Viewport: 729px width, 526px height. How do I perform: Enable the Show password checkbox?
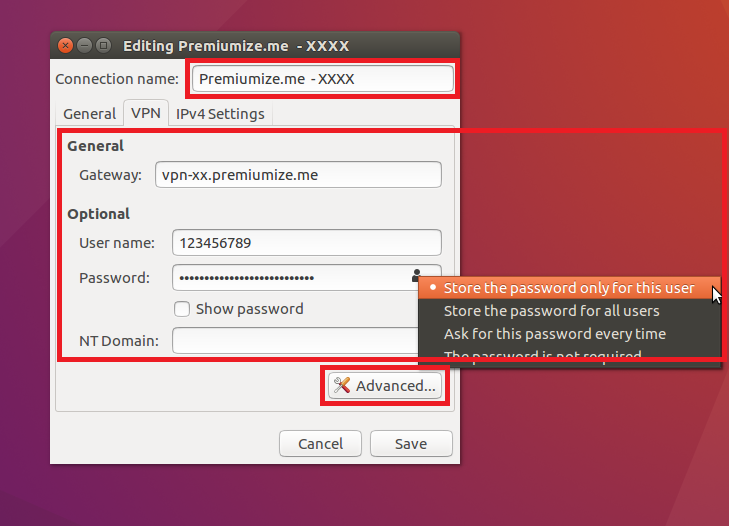[182, 309]
